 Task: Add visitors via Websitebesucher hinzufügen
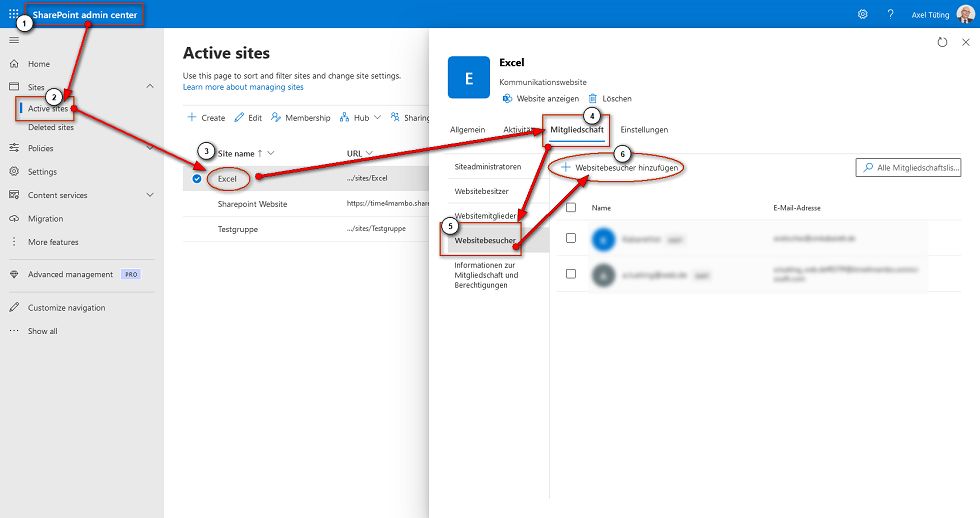[x=619, y=167]
